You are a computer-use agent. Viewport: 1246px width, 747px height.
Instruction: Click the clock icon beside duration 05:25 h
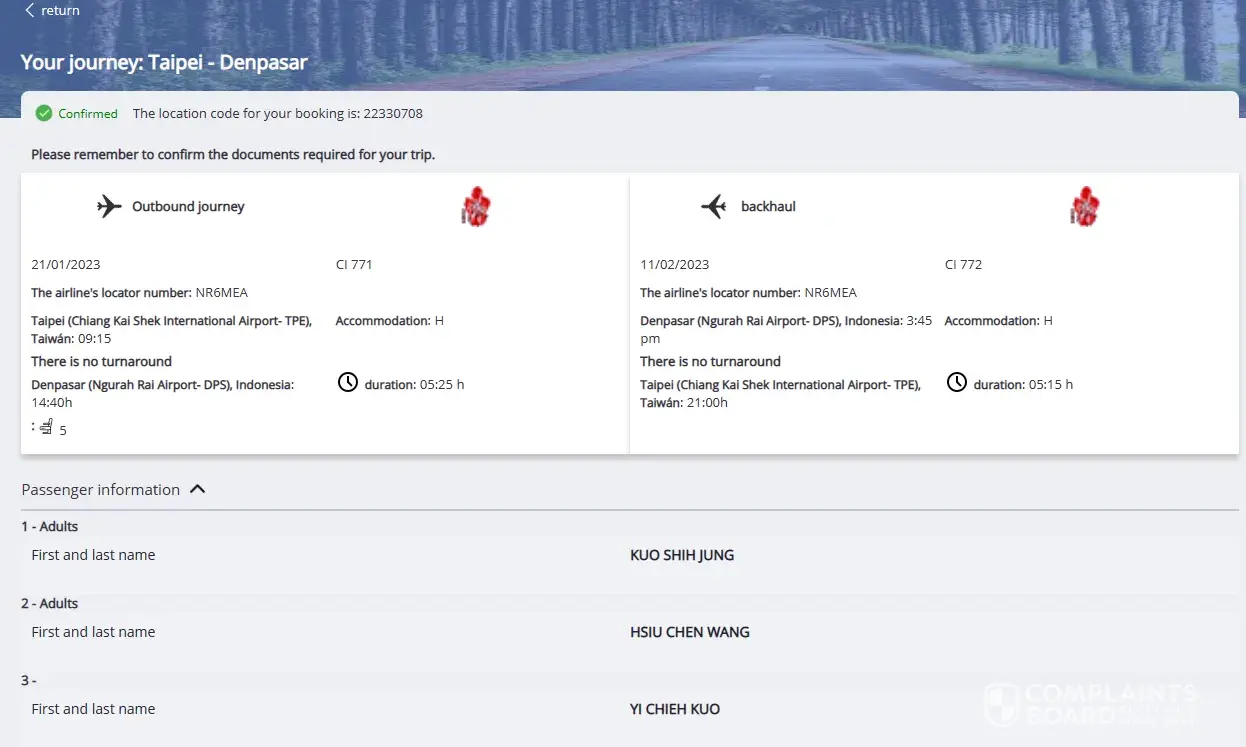[x=347, y=383]
